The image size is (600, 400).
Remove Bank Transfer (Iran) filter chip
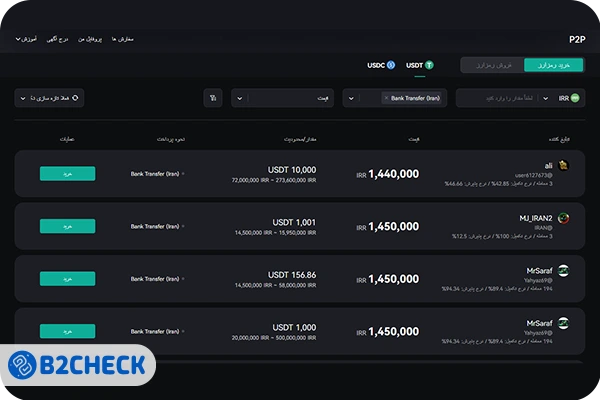coord(386,98)
